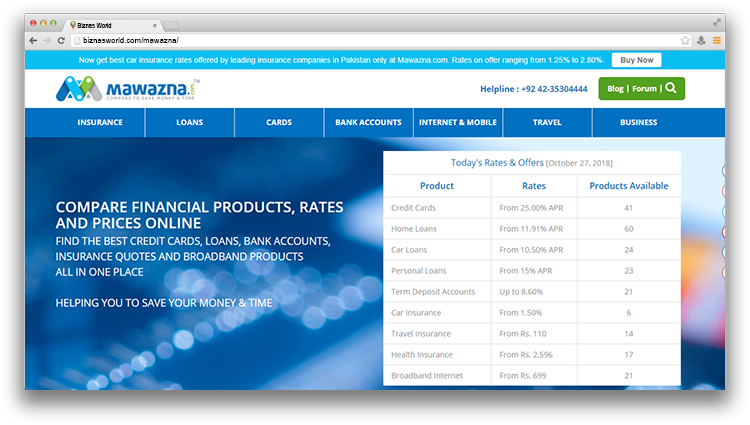Click the browser back arrow
The height and width of the screenshot is (425, 750).
33,40
